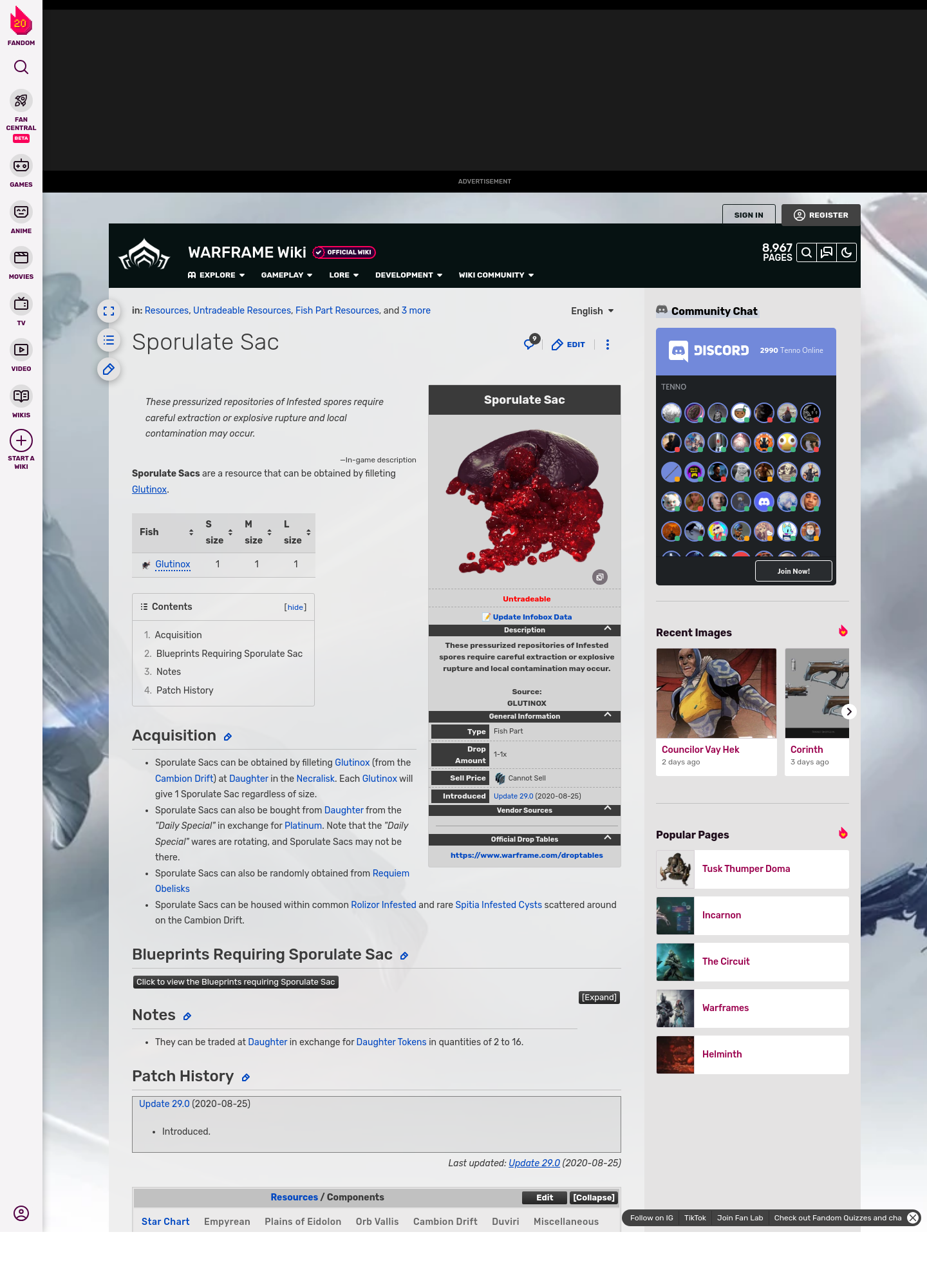927x1288 pixels.
Task: Show next Recent Images with arrow
Action: [849, 712]
